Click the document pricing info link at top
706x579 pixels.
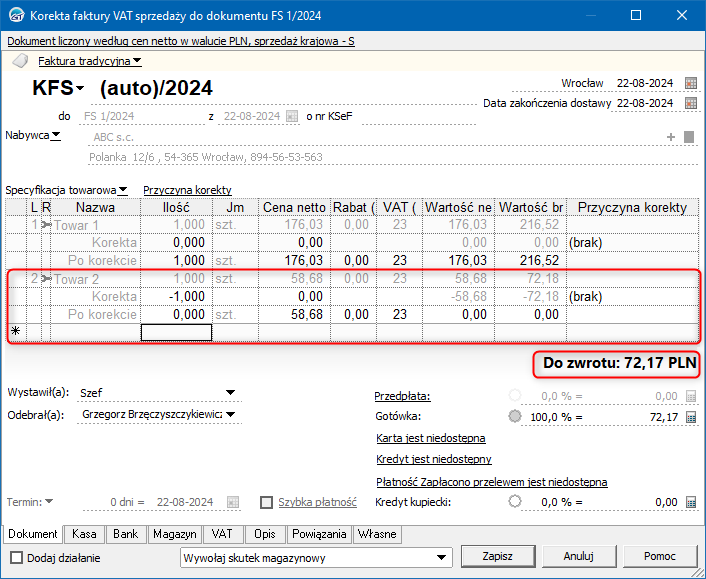pyautogui.click(x=181, y=41)
